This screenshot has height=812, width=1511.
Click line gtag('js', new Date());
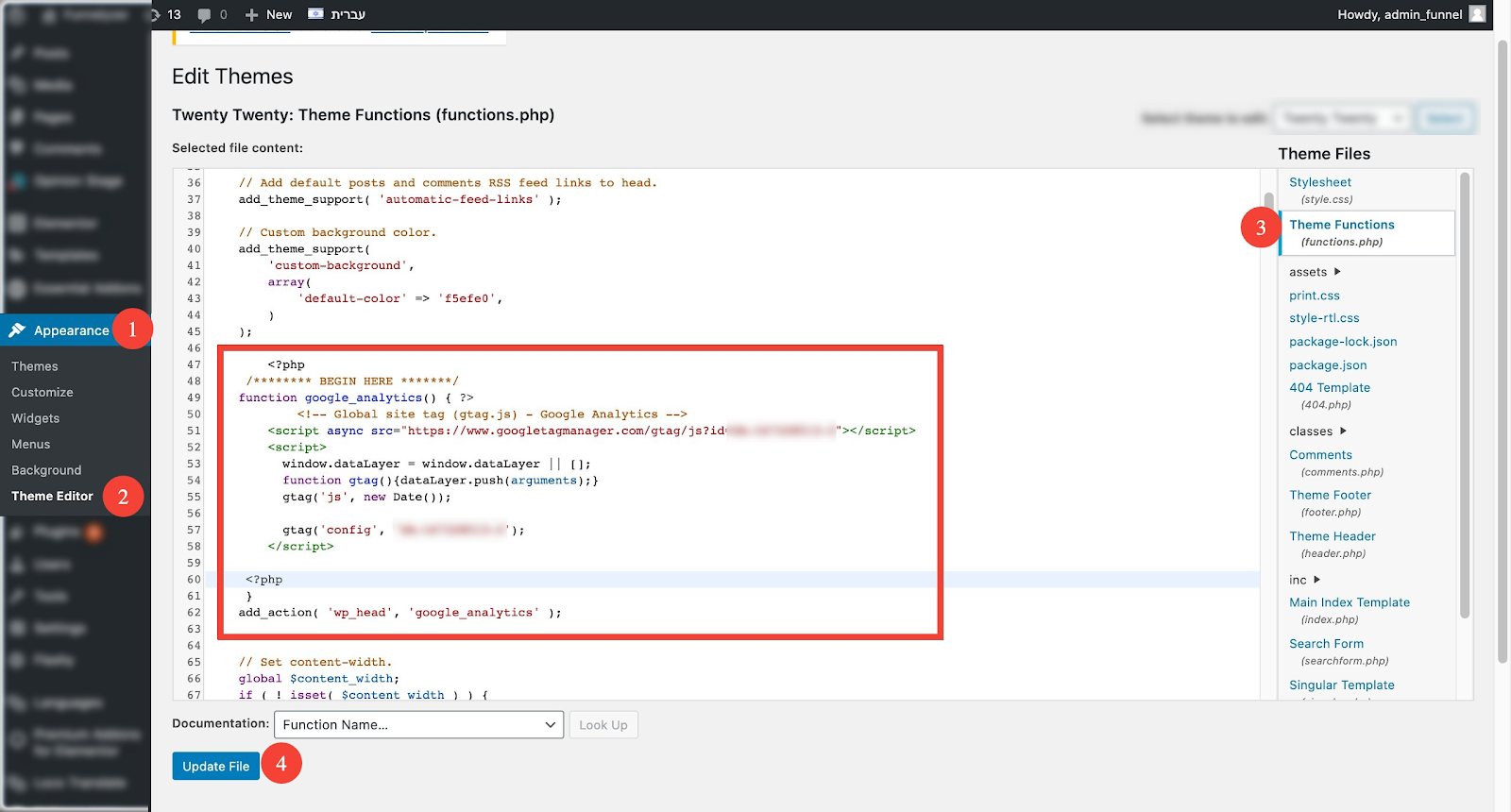tap(366, 497)
